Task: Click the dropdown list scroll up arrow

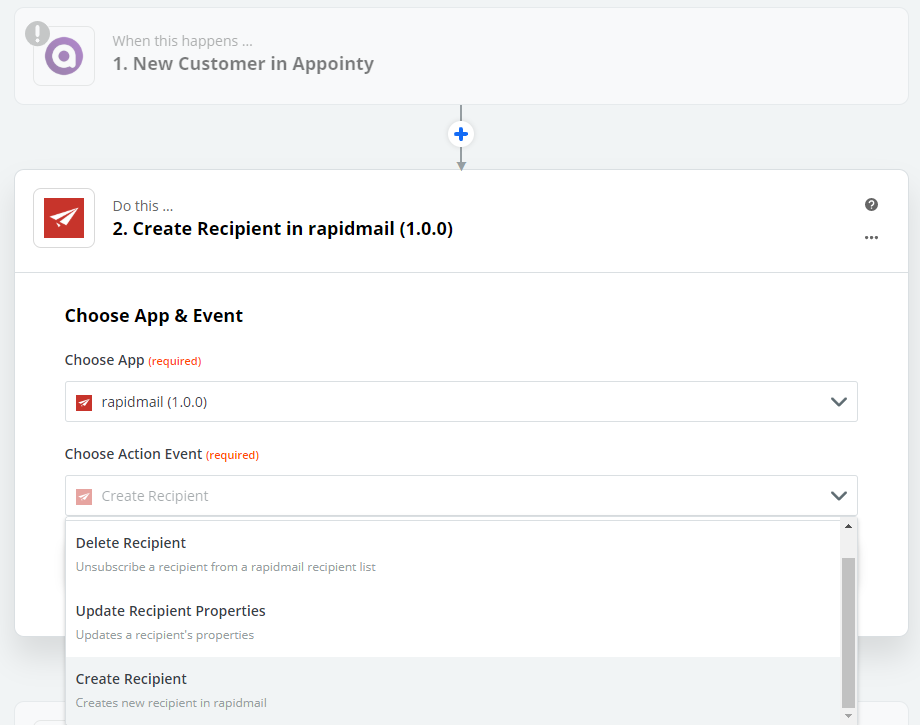Action: pos(848,526)
